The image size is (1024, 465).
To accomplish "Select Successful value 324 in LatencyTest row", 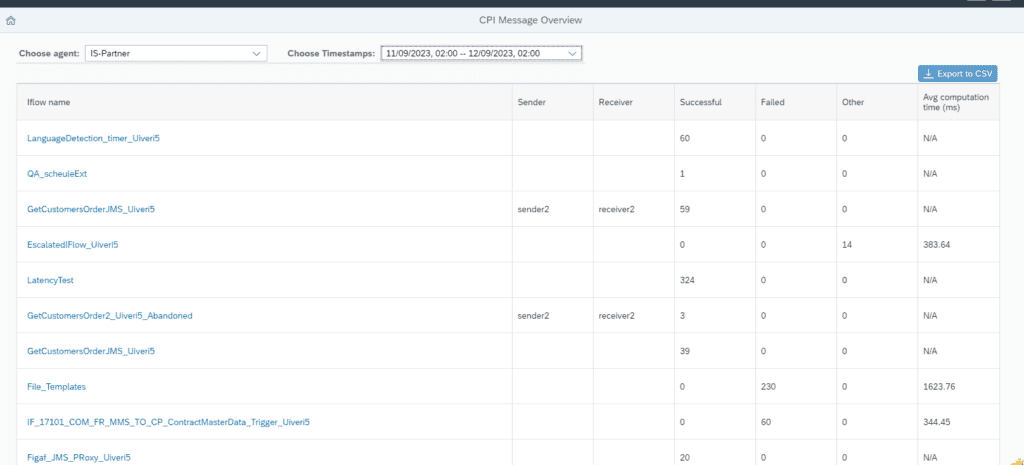I will (686, 280).
